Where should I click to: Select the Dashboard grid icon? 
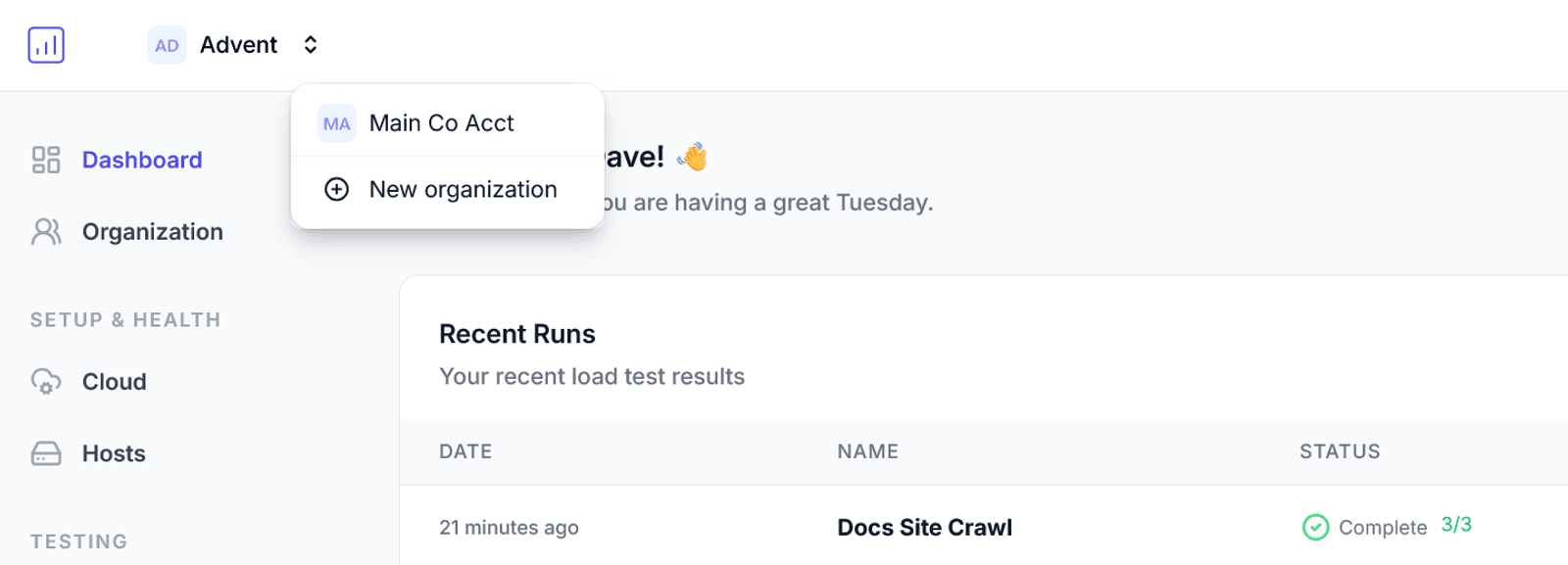tap(45, 160)
